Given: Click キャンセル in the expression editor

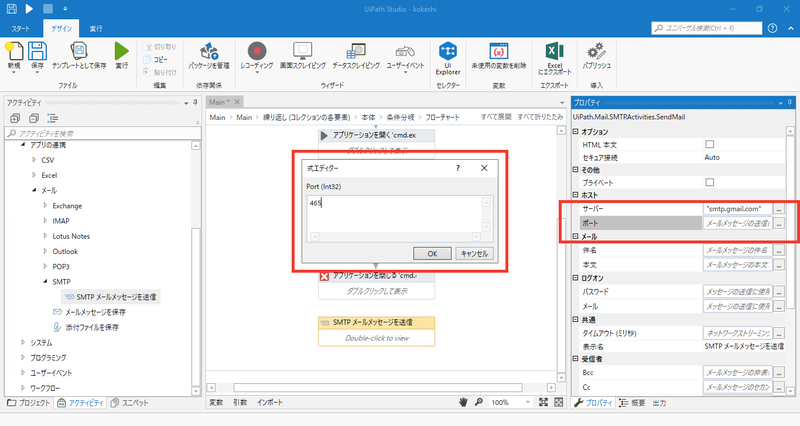Looking at the screenshot, I should [474, 254].
